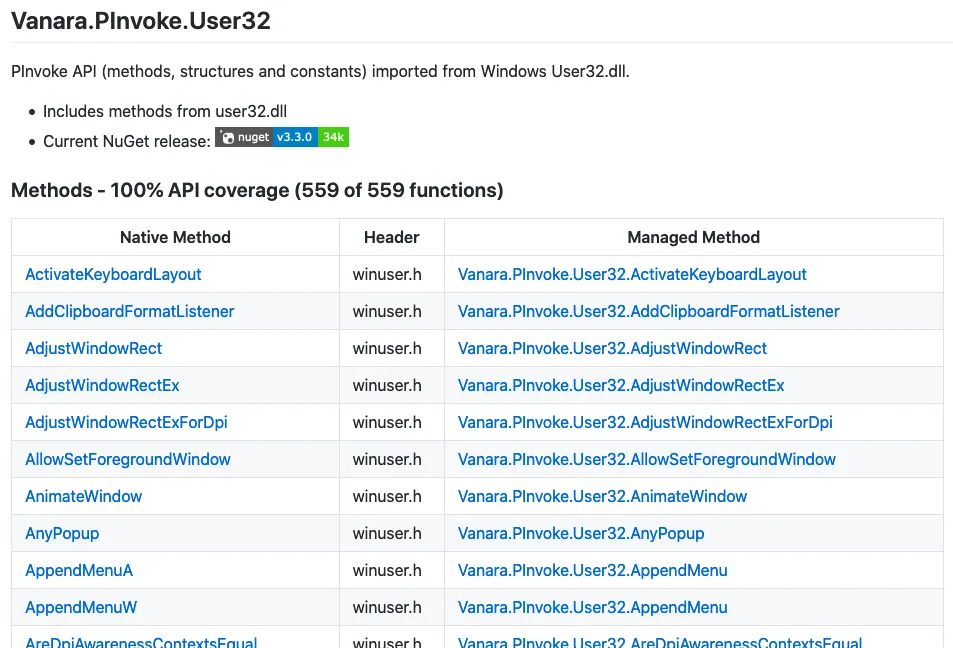Follow the AdjustWindowRectExForDpi native method link
The image size is (953, 648).
[x=126, y=422]
